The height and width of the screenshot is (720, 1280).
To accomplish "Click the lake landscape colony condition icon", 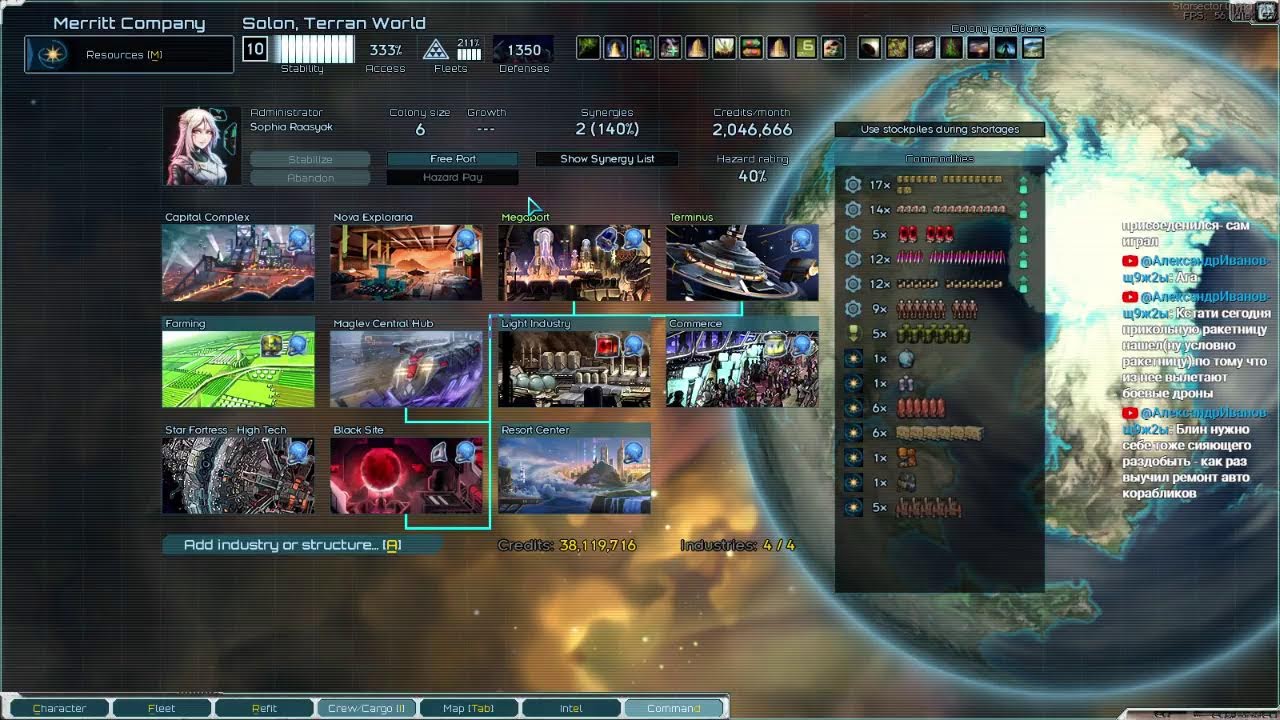I will tap(1033, 47).
